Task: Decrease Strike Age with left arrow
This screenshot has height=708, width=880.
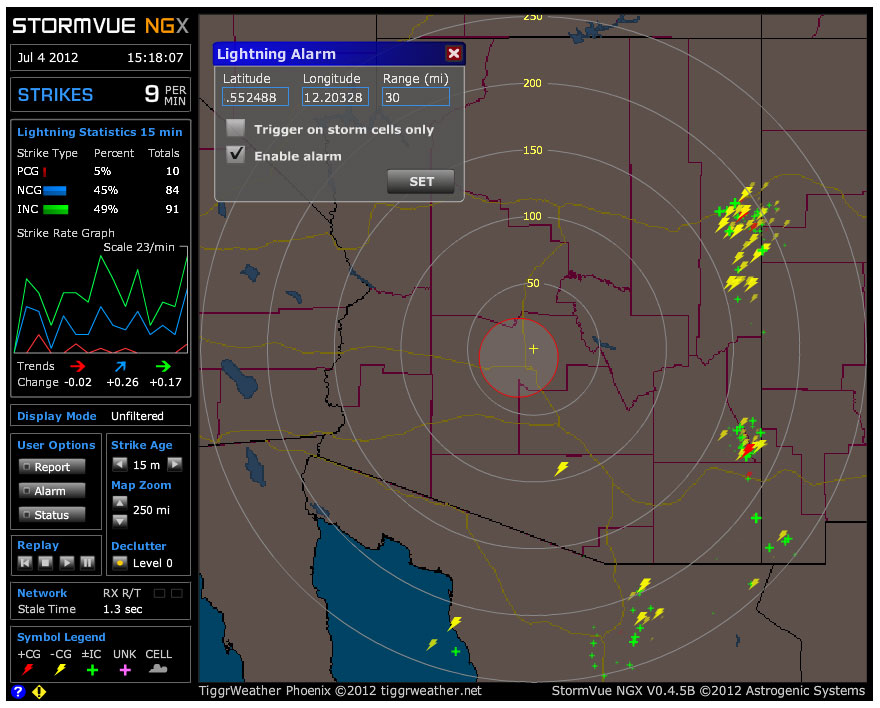Action: 120,464
